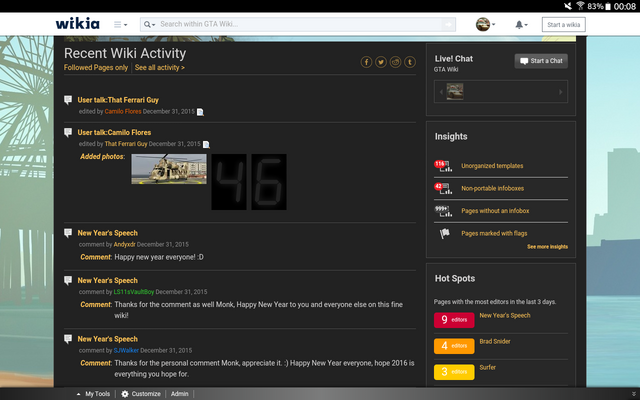
Task: Click speech bubble icon beside User talk:Camilo Flores
Action: click(x=68, y=132)
